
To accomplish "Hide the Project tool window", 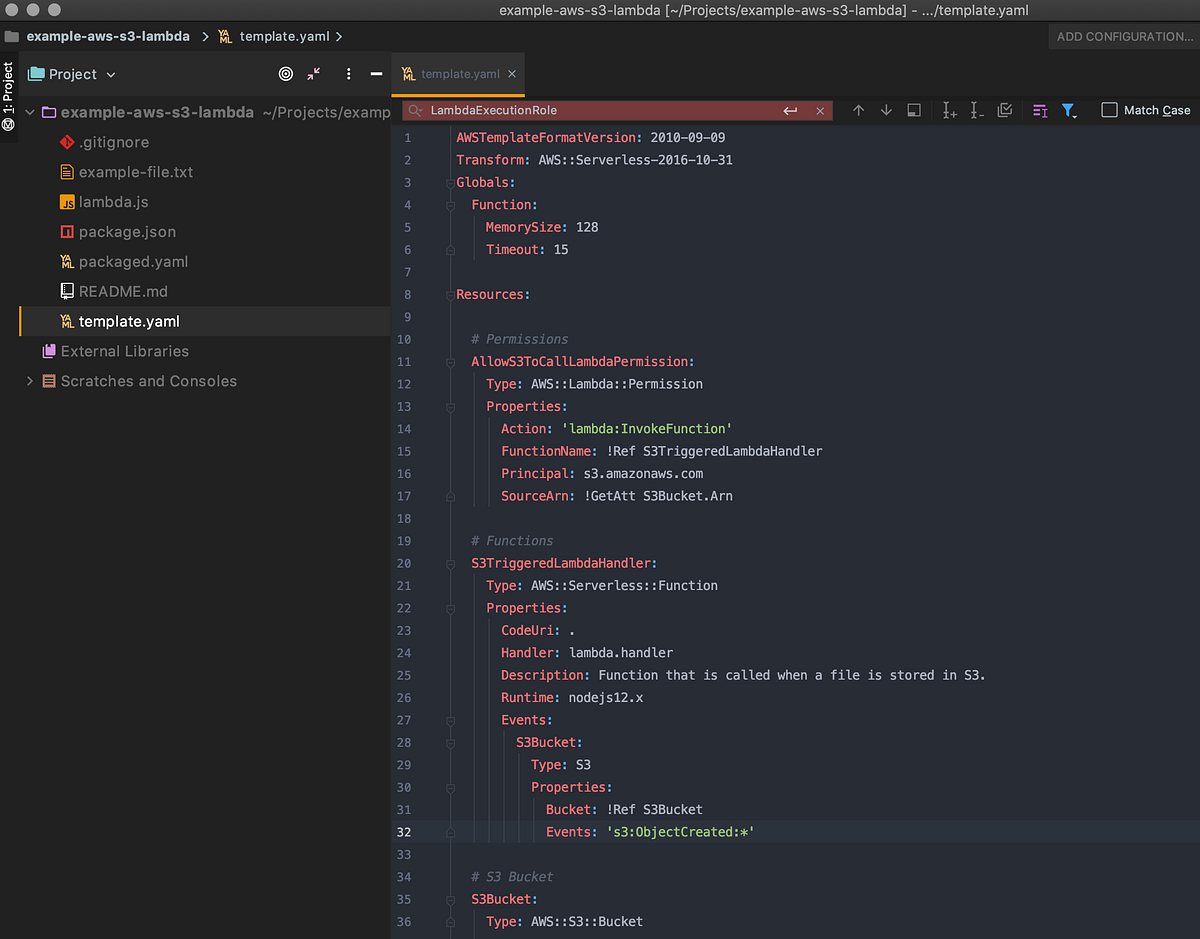I will pos(376,74).
